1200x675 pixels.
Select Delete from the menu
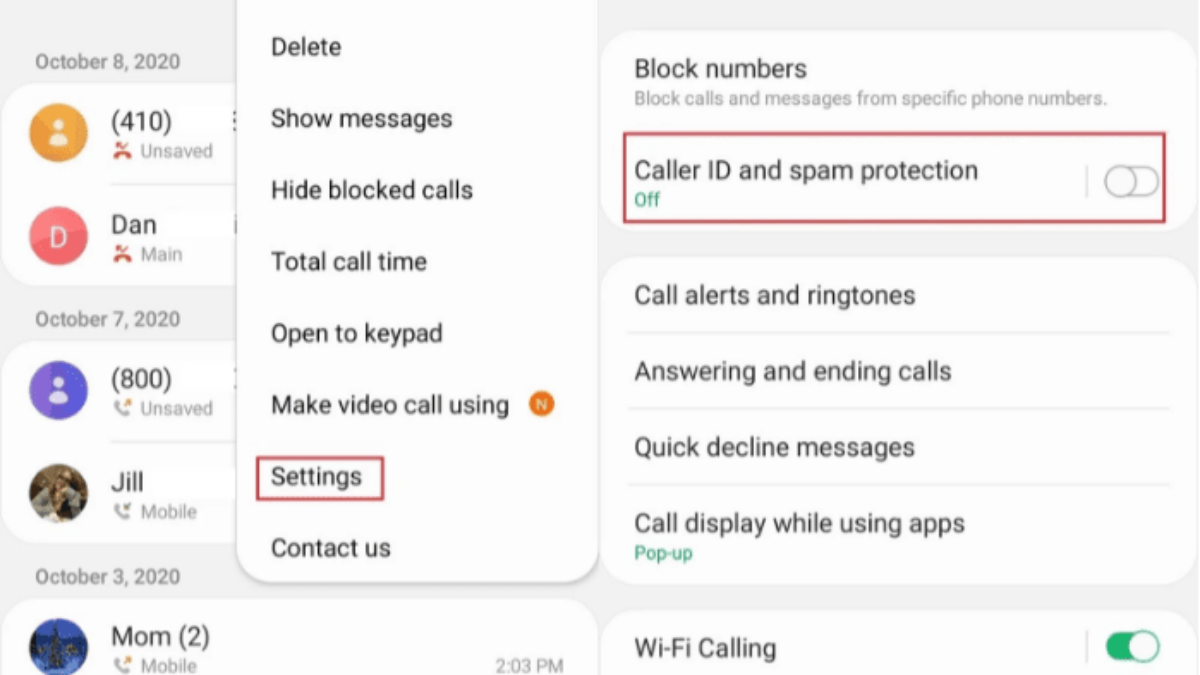tap(306, 47)
